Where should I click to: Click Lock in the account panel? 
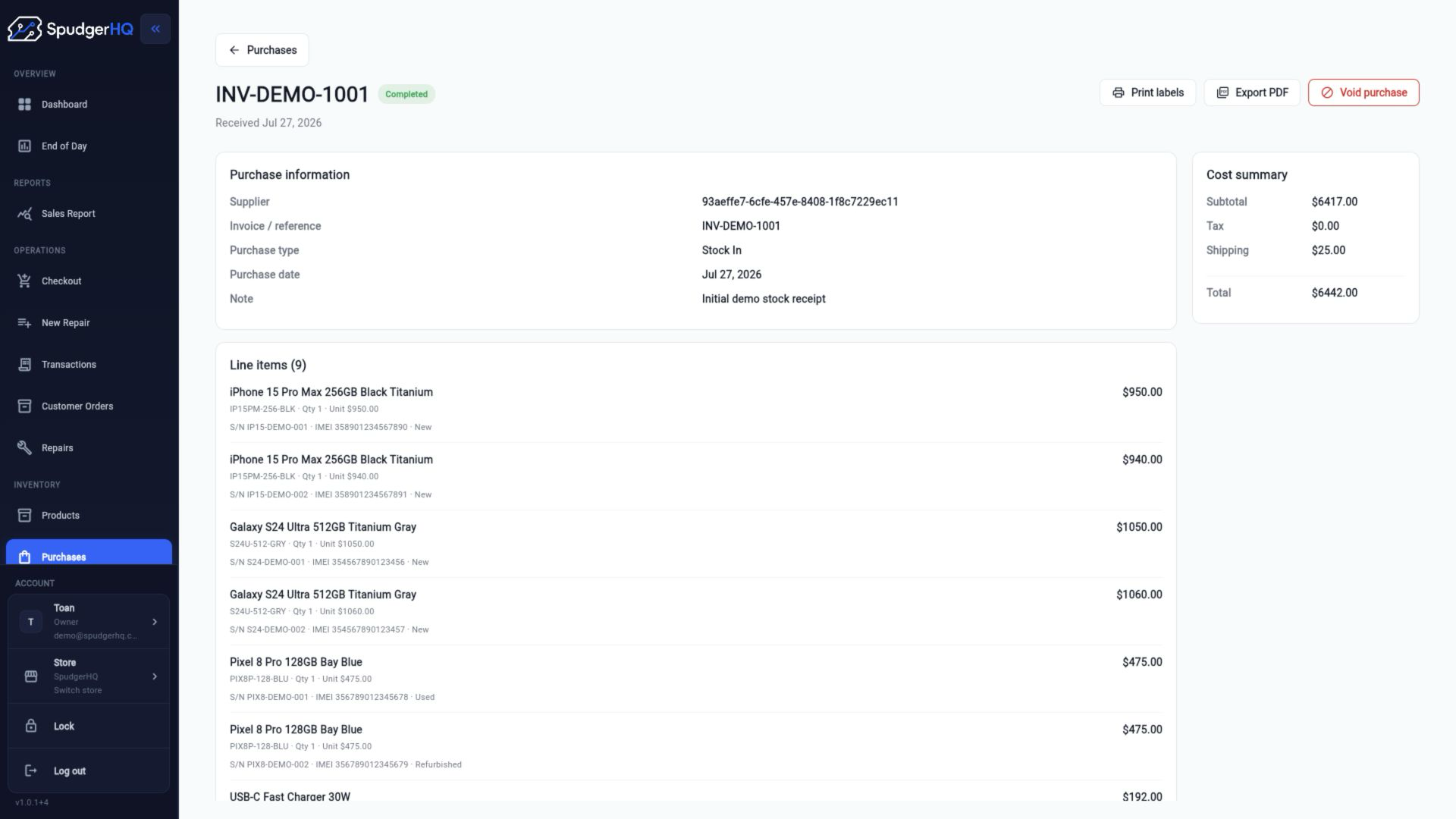89,726
